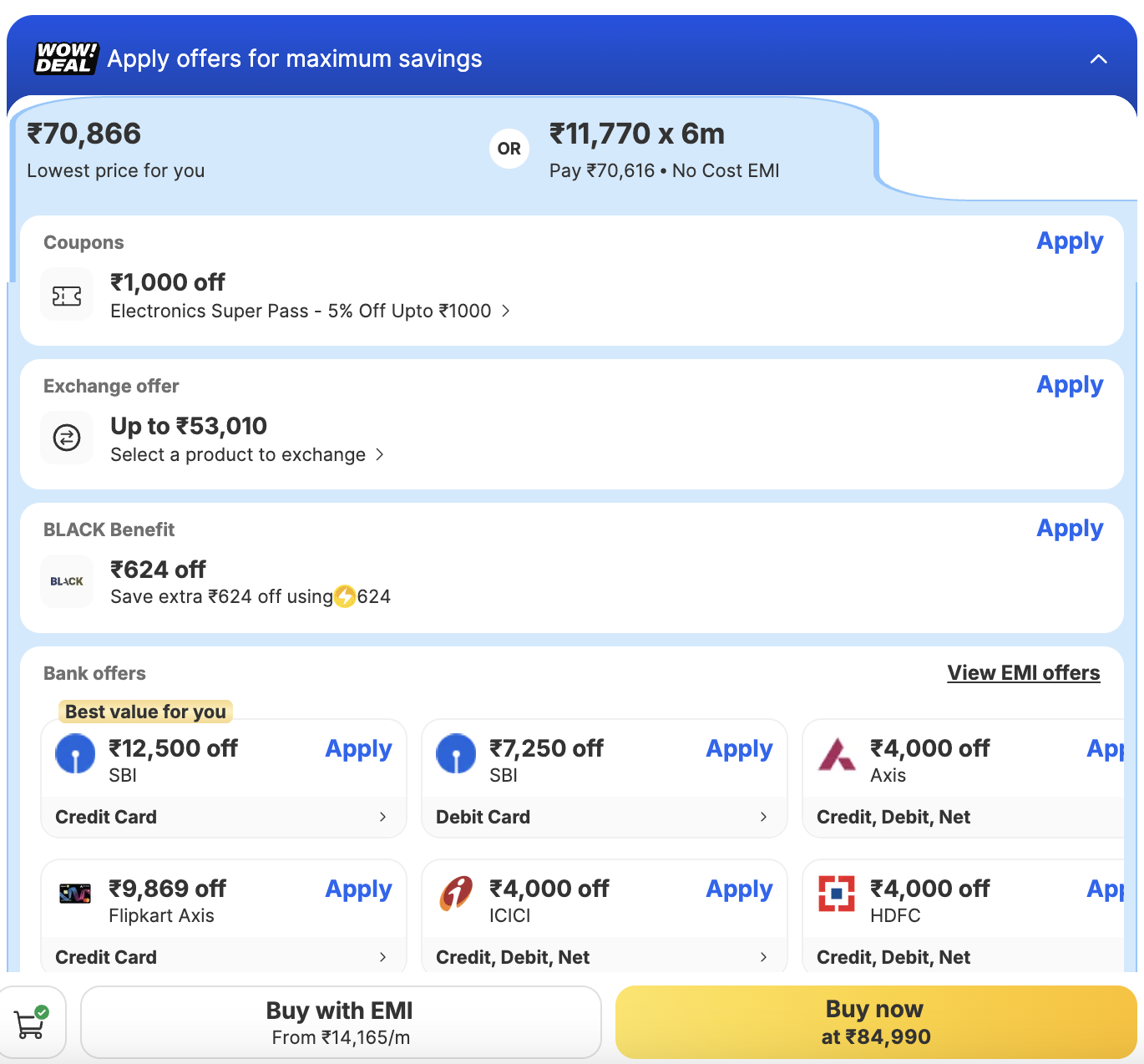Click the exchange offer swap icon

point(67,438)
